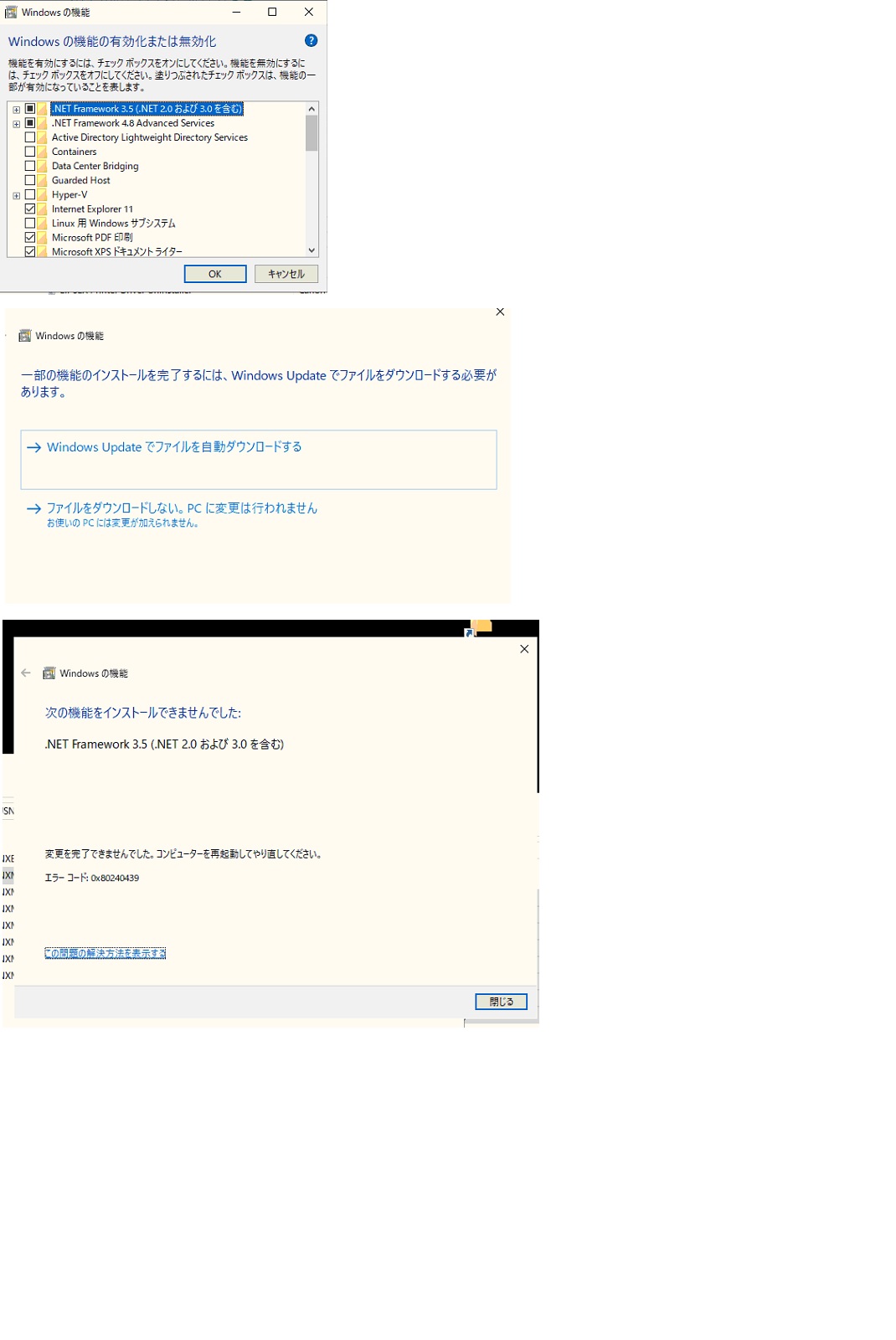Enable the Linux 用 Windows サブシステム checkbox
Viewport: 896px width, 1340px height.
30,224
